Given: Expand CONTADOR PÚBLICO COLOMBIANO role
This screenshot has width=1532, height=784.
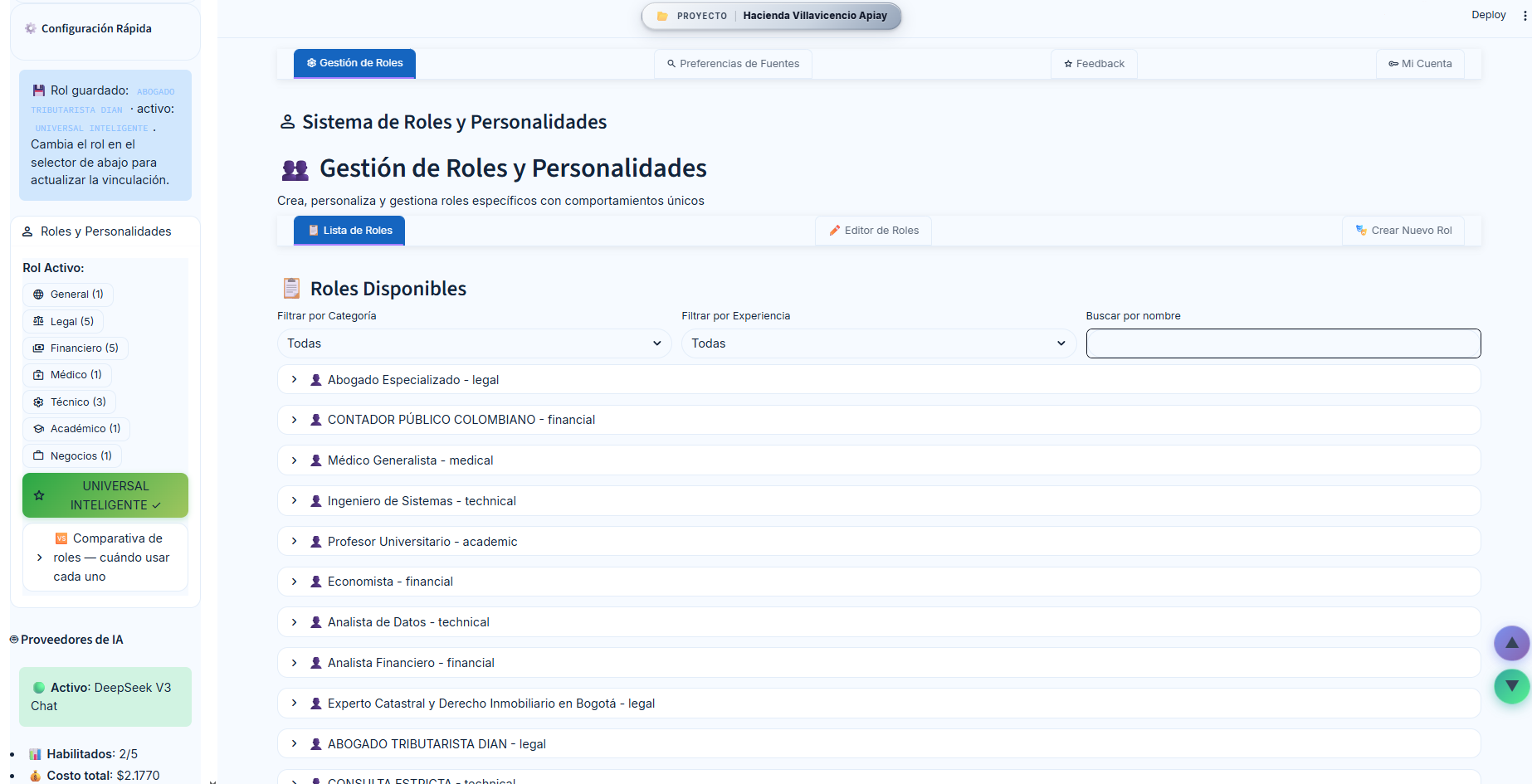Looking at the screenshot, I should (879, 420).
